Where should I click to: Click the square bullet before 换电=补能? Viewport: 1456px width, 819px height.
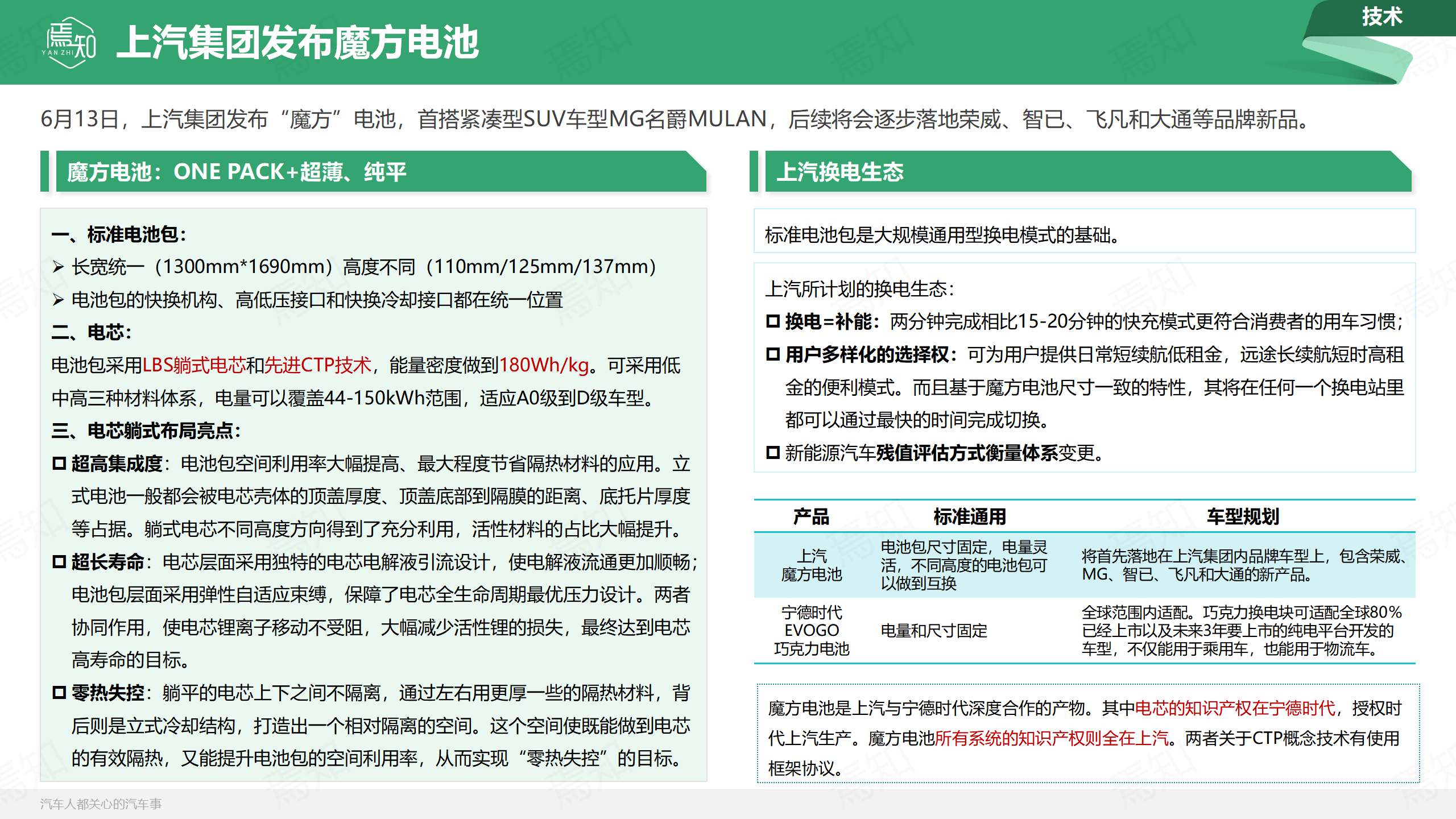coord(773,322)
